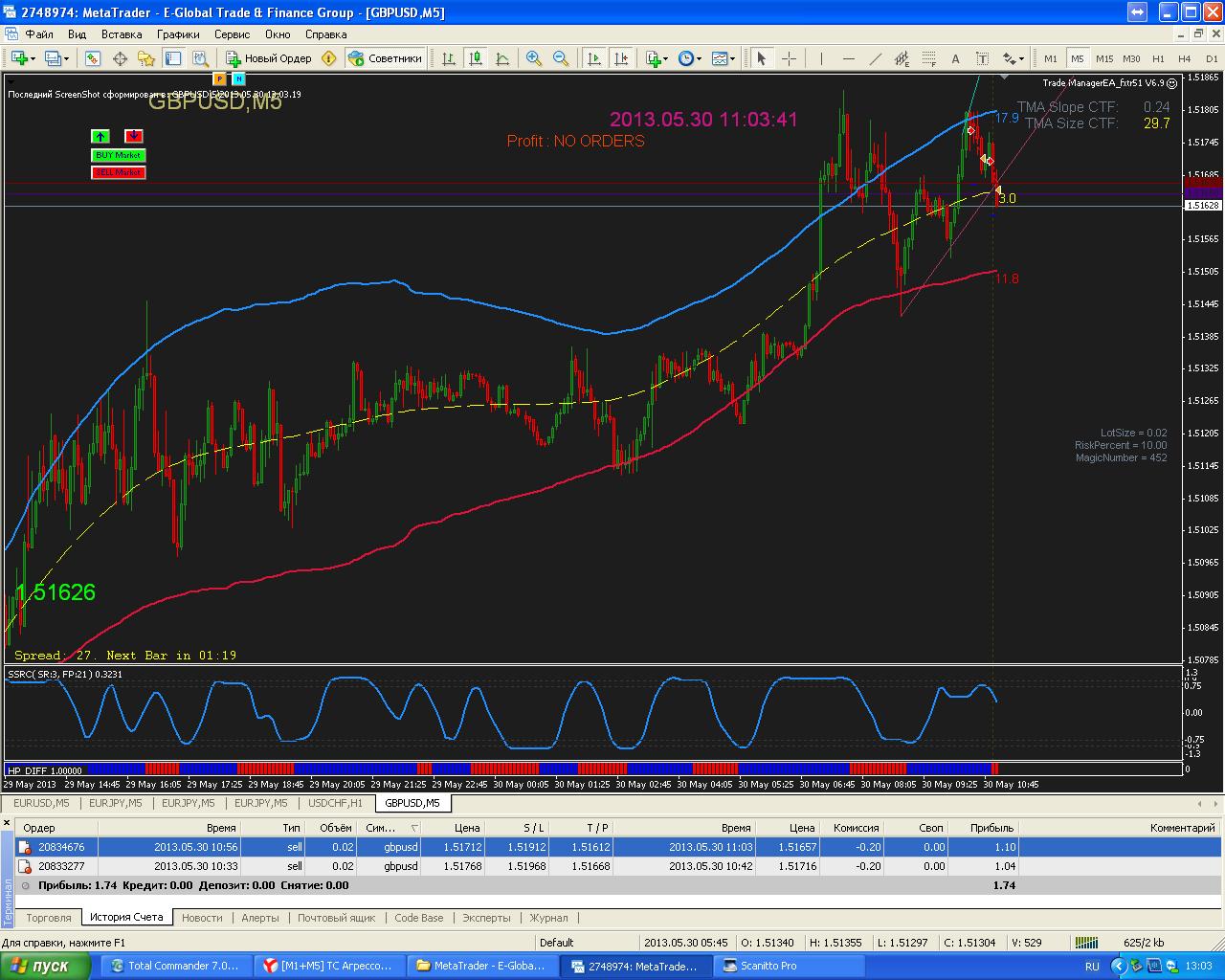Zoom out the chart
This screenshot has width=1225, height=980.
point(561,58)
